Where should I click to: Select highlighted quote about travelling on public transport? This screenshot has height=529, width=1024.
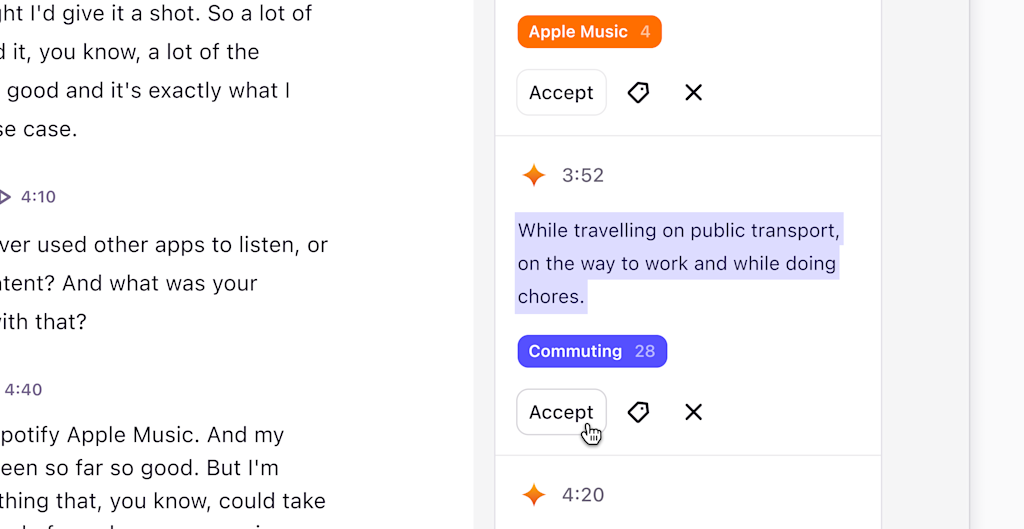click(678, 263)
